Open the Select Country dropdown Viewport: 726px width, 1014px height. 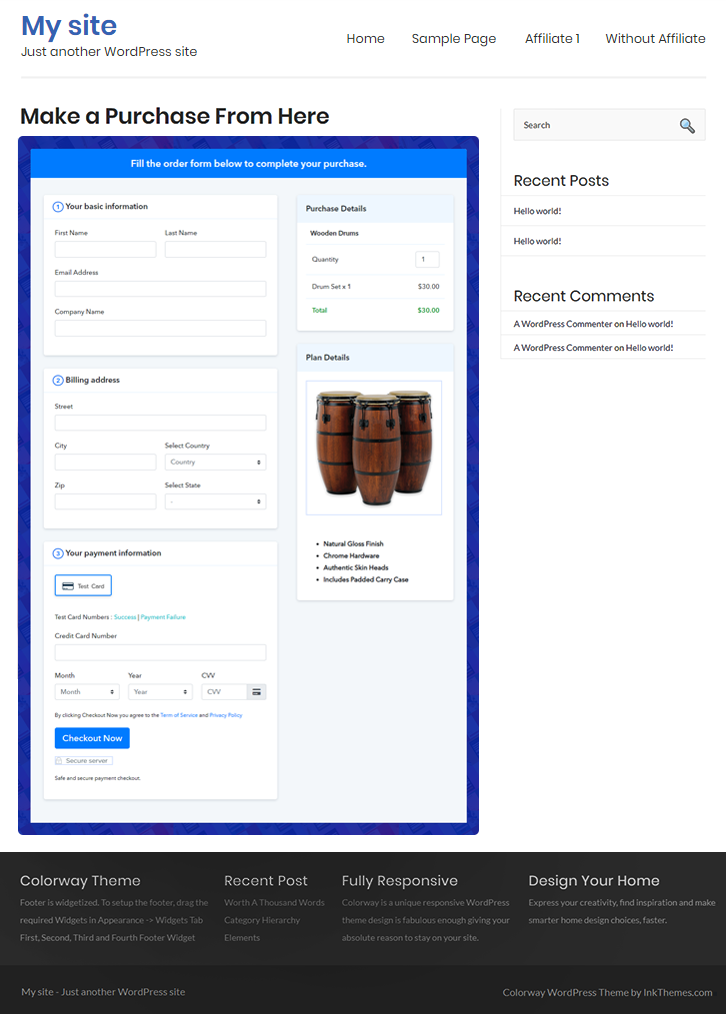(215, 462)
